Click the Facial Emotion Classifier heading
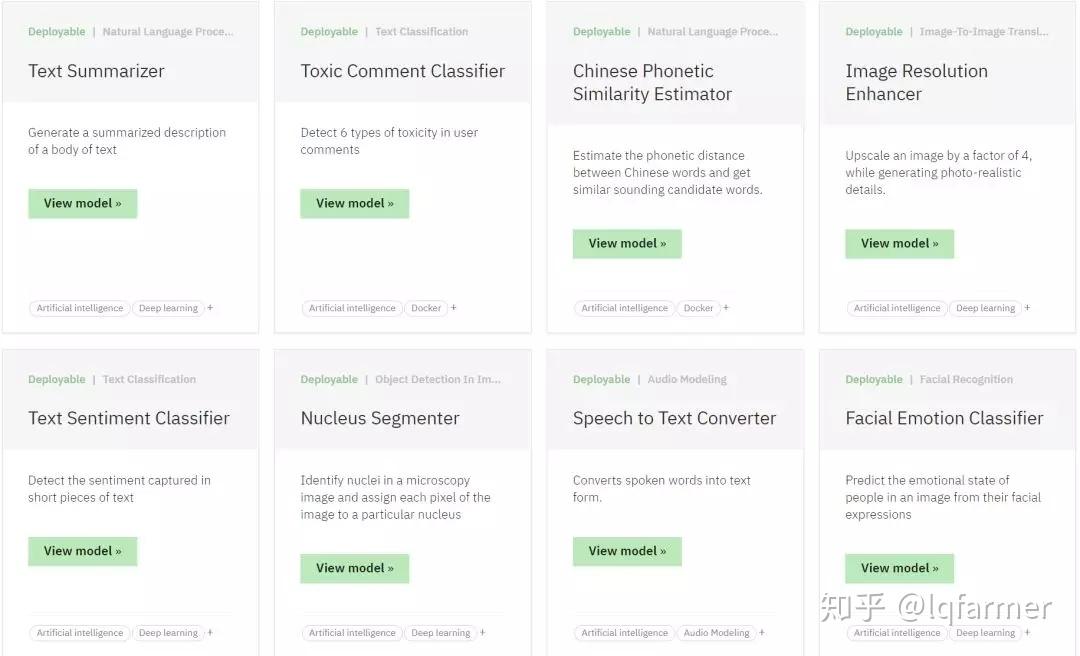 point(944,418)
